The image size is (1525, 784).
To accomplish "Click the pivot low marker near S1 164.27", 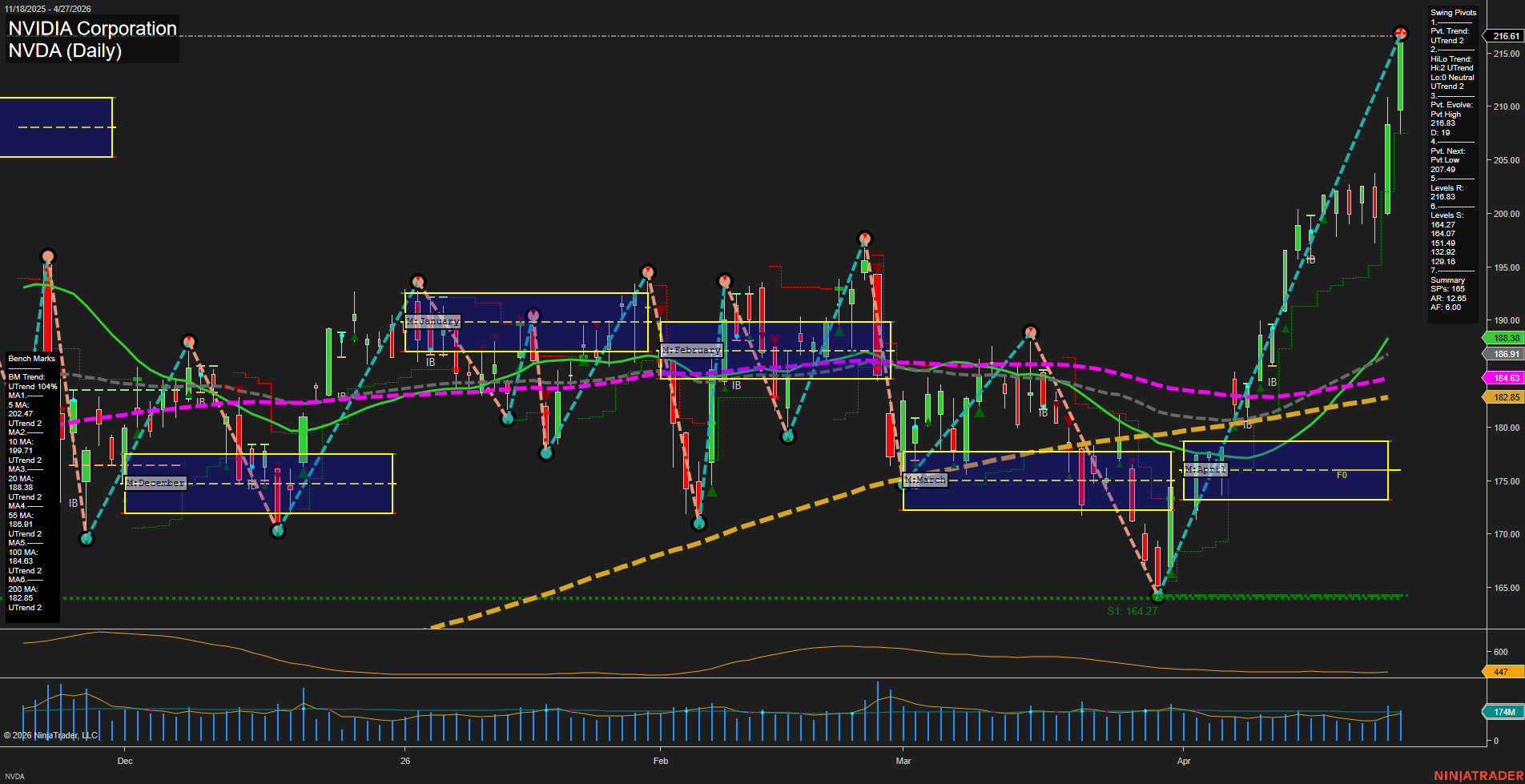I will 1157,596.
